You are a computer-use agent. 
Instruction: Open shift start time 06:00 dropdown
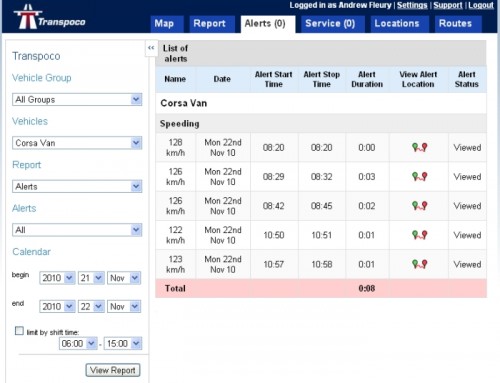(x=78, y=343)
